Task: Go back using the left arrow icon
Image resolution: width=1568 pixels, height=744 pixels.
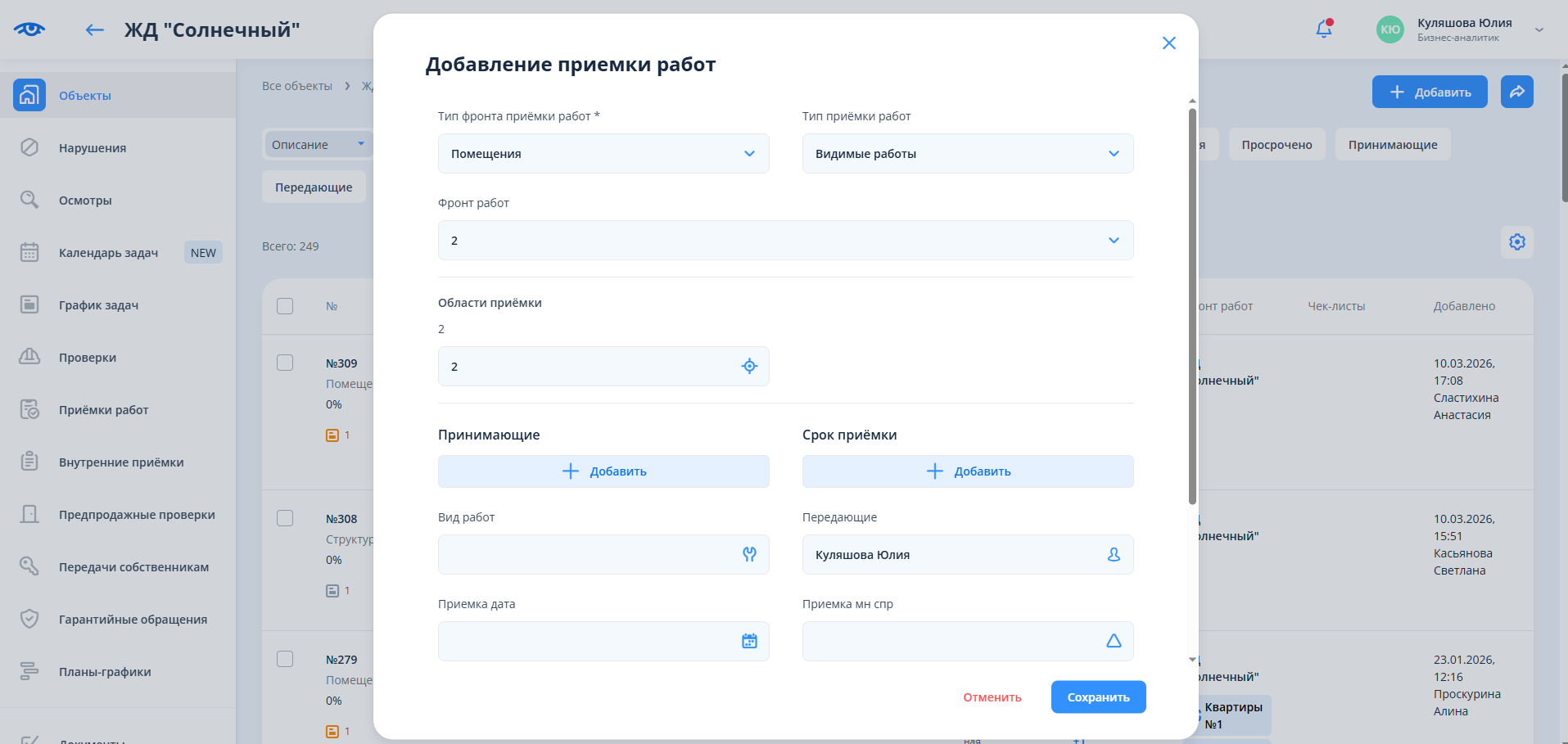Action: (95, 30)
